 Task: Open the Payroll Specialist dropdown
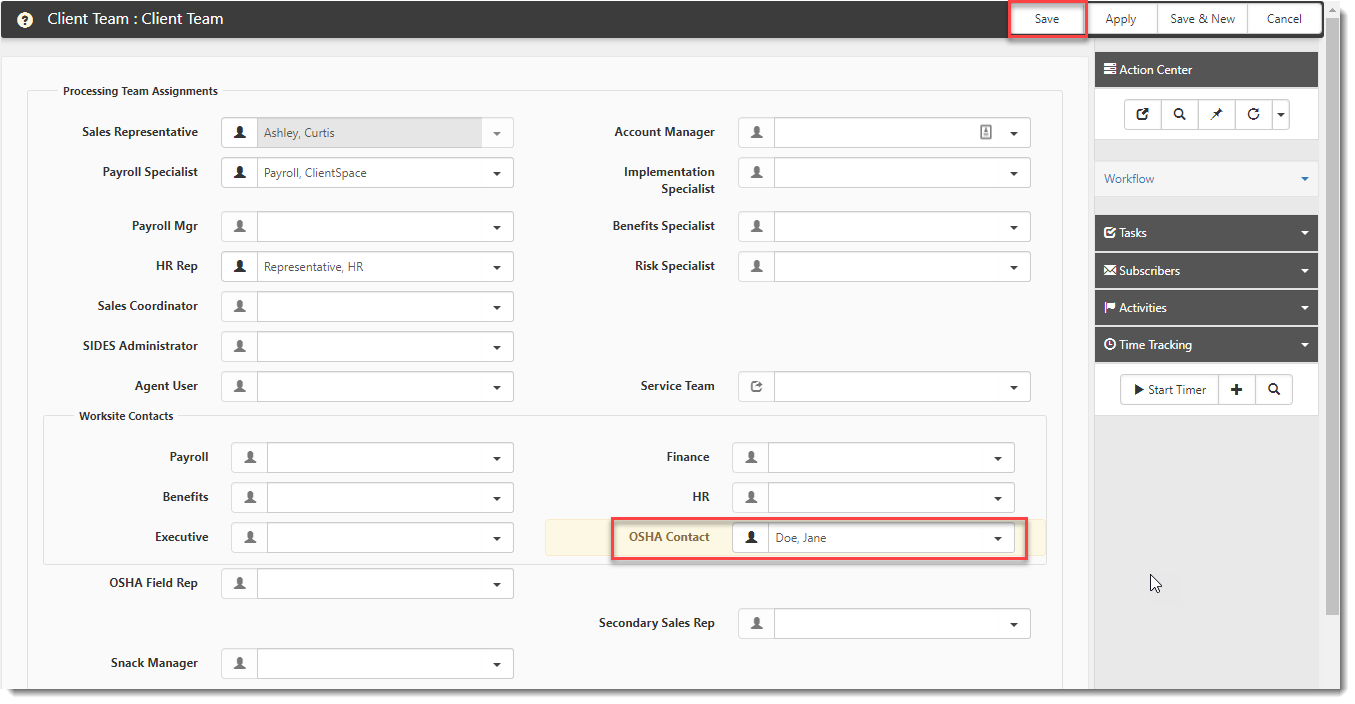click(497, 173)
